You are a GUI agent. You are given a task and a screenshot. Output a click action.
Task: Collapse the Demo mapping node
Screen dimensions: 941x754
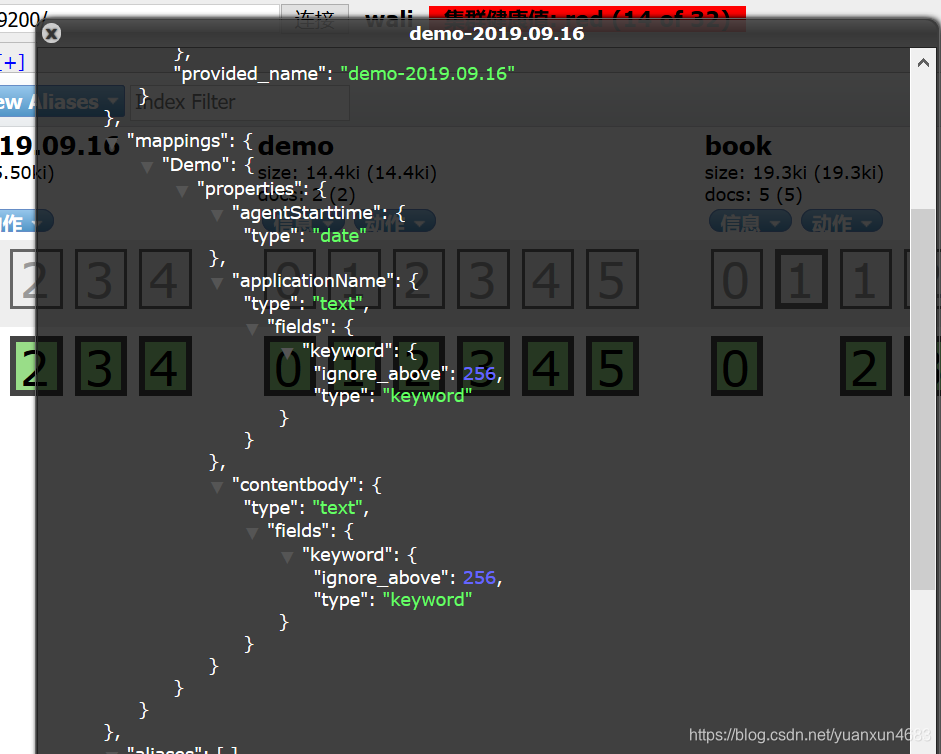pyautogui.click(x=146, y=166)
